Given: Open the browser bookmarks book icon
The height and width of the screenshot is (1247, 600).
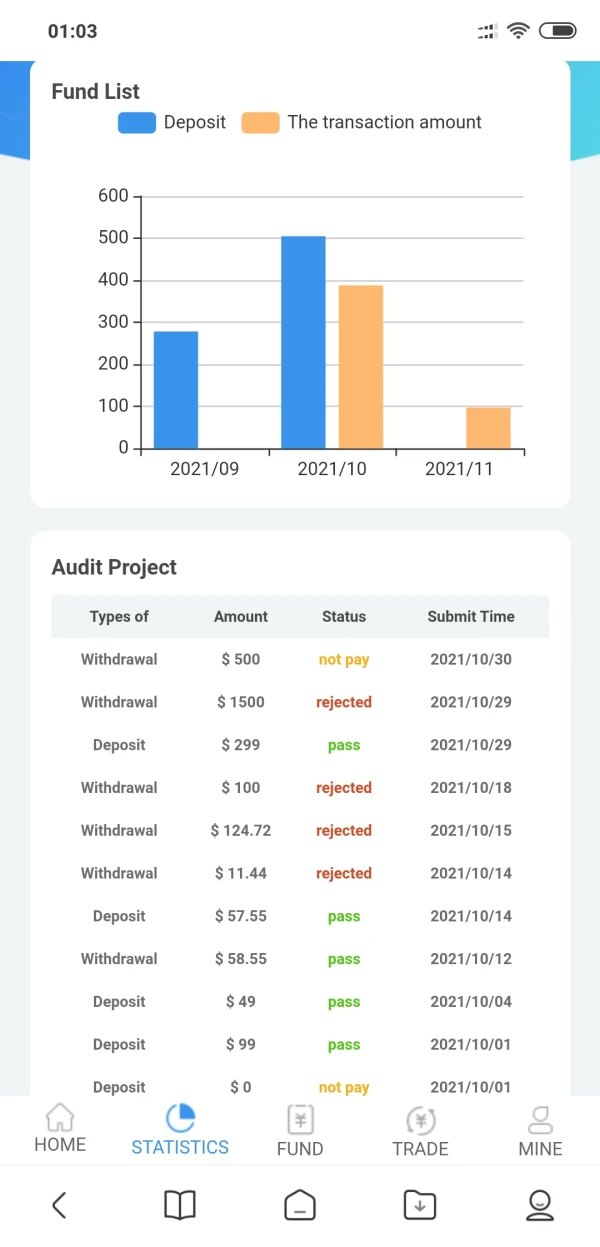Looking at the screenshot, I should pos(180,1205).
